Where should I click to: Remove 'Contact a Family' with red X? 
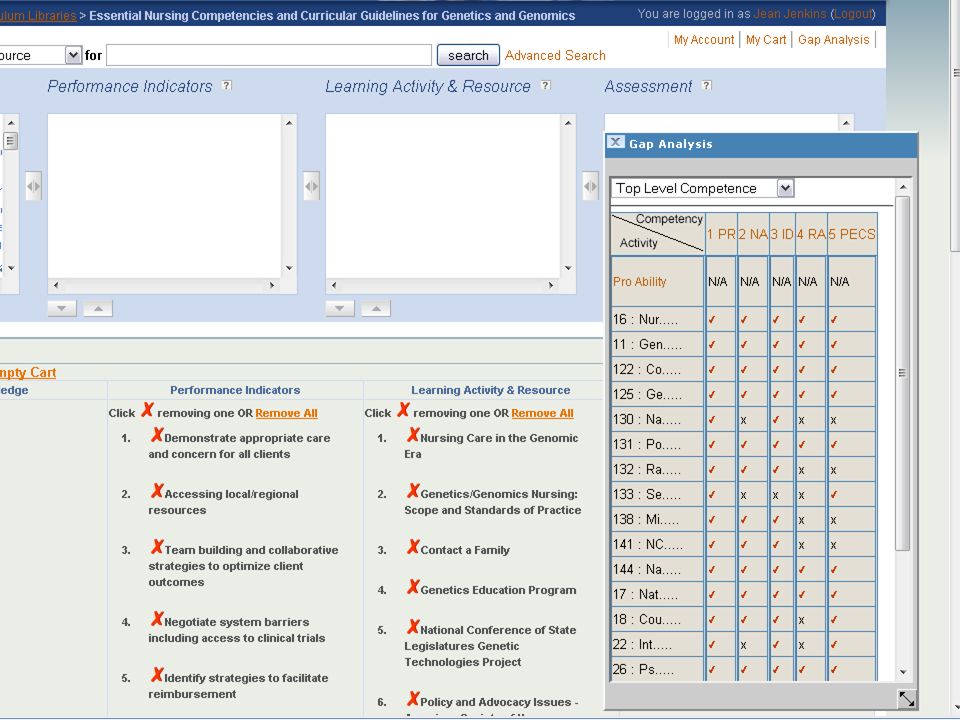[x=413, y=547]
